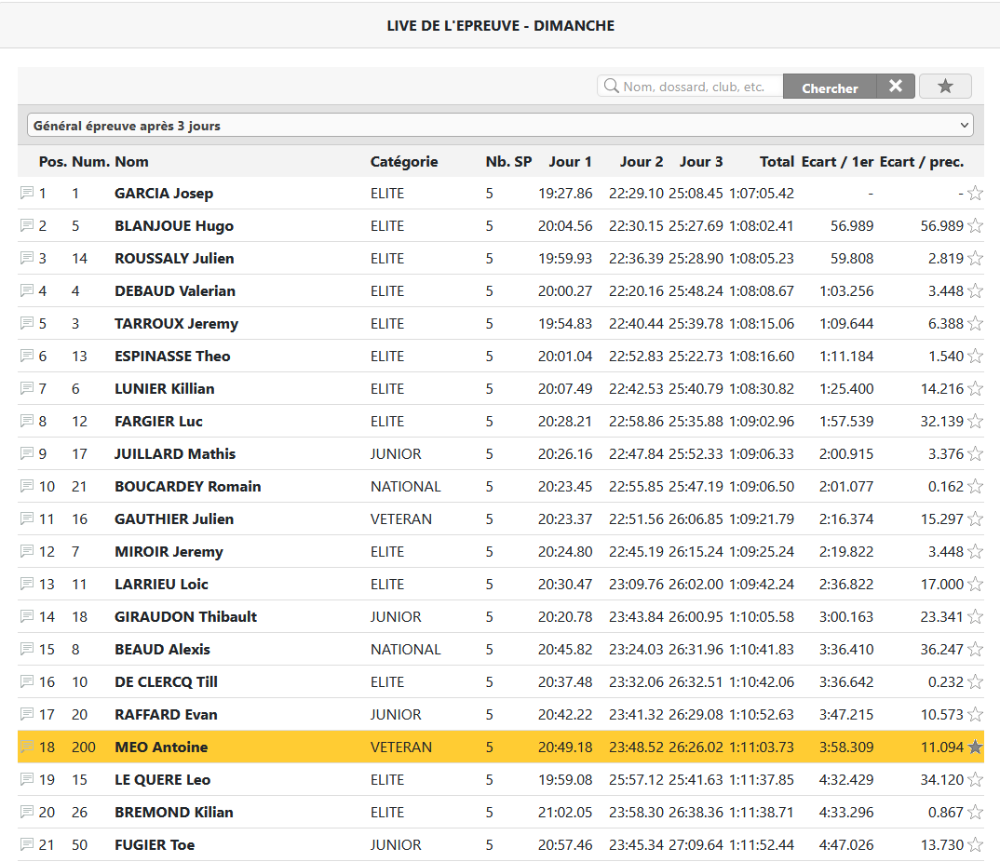Click the LIVE DE L'EPREUVE - DIMANCHE title
The width and height of the screenshot is (1000, 862).
(501, 26)
